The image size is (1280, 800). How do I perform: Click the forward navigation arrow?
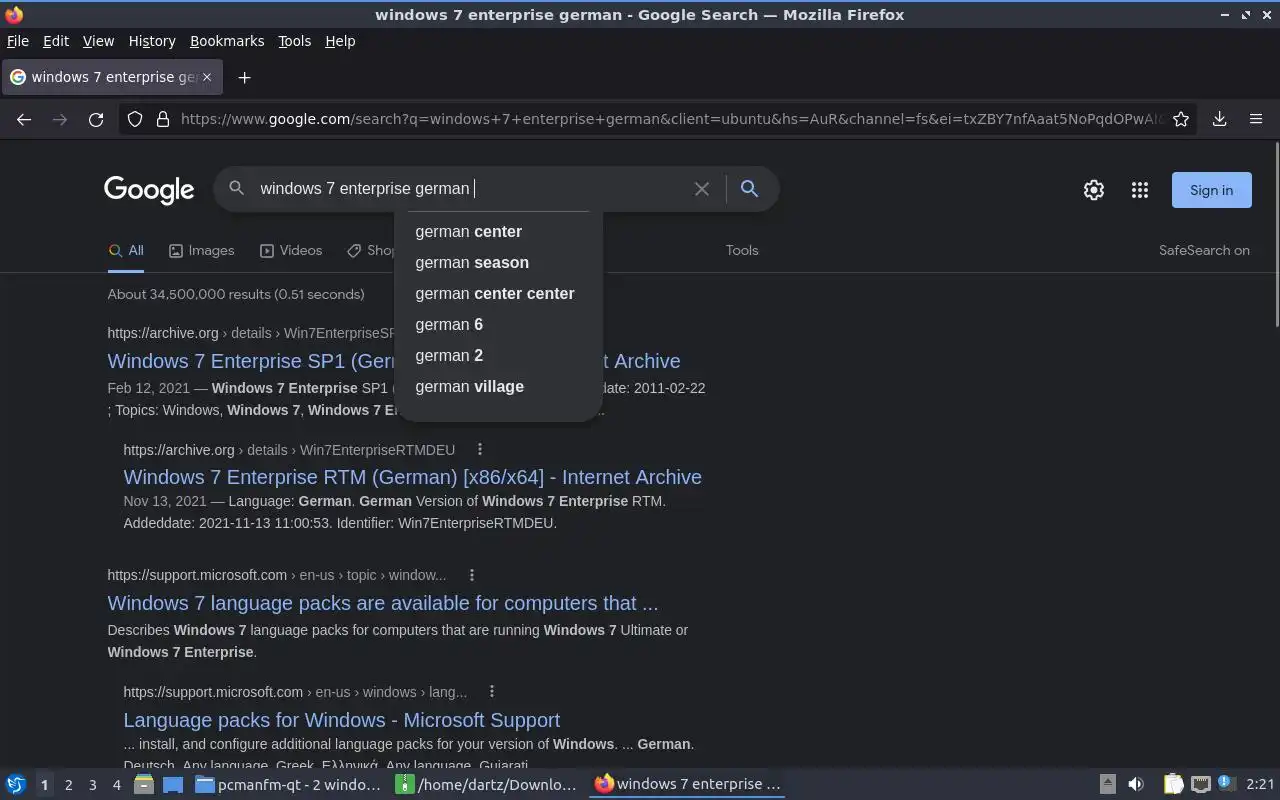tap(60, 119)
